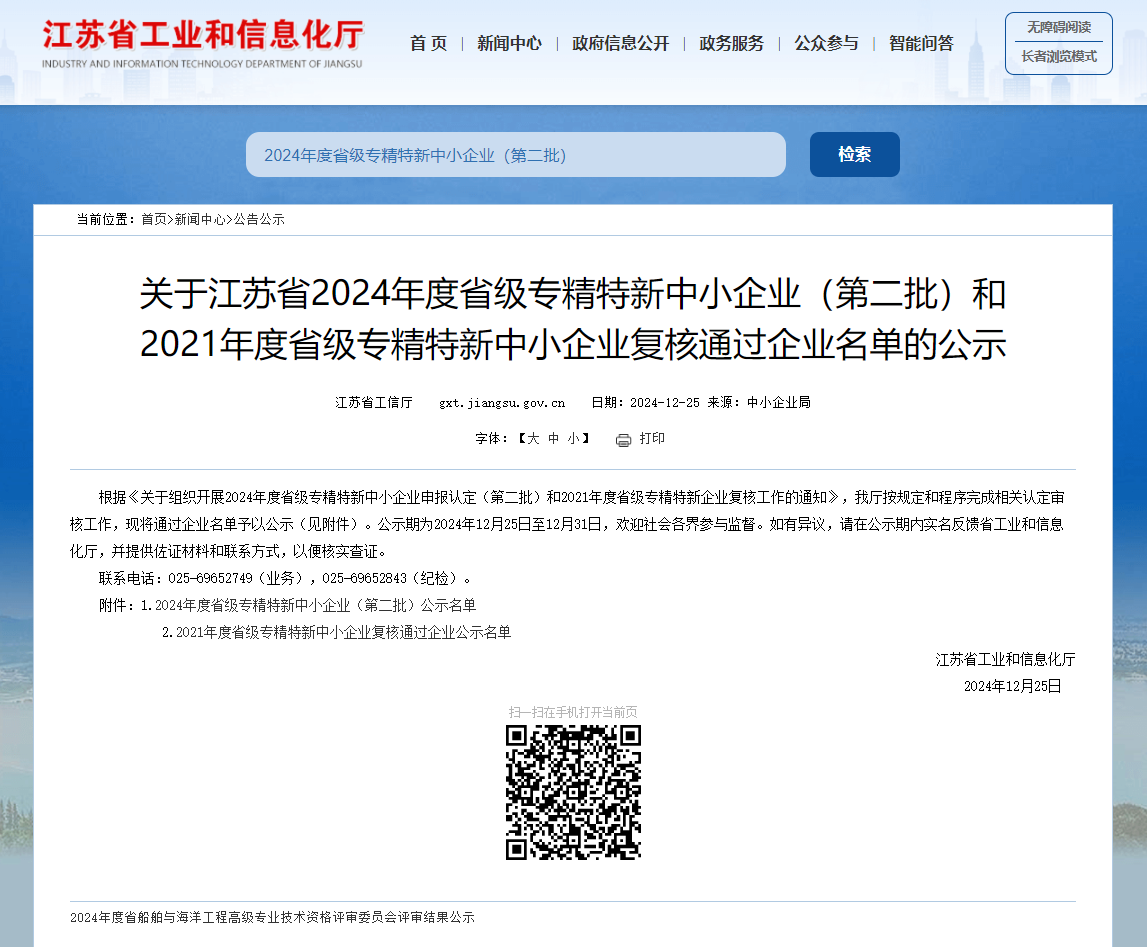Click the 江苏省工信厅 publisher text
The height and width of the screenshot is (947, 1147).
(x=374, y=403)
